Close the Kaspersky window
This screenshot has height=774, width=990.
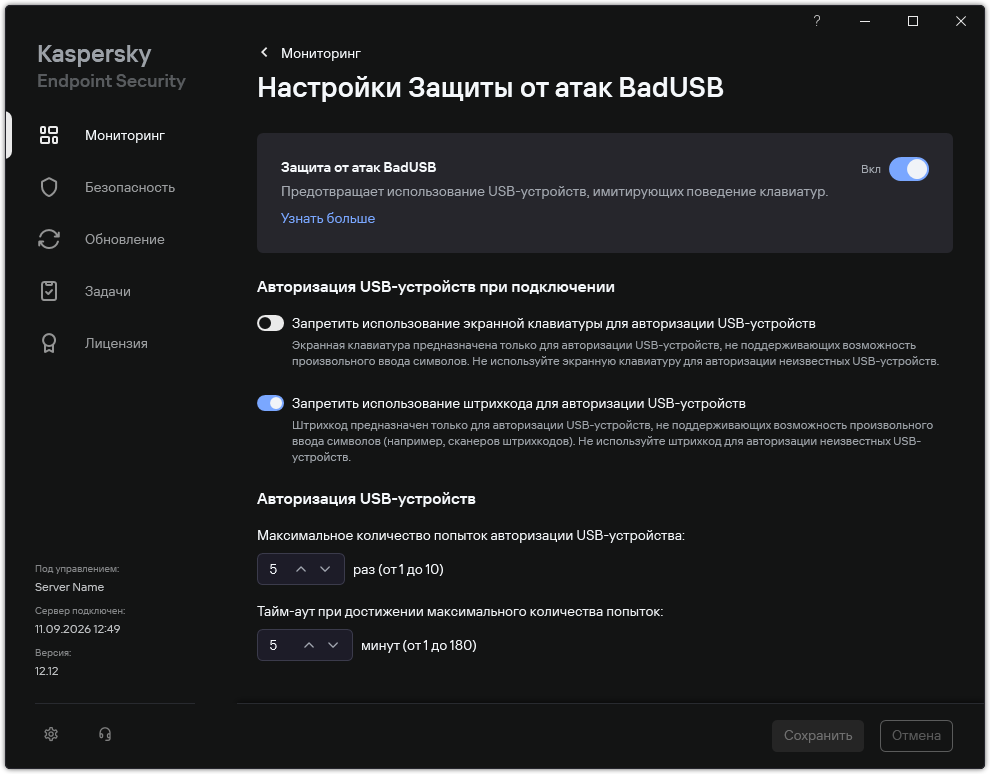[961, 21]
